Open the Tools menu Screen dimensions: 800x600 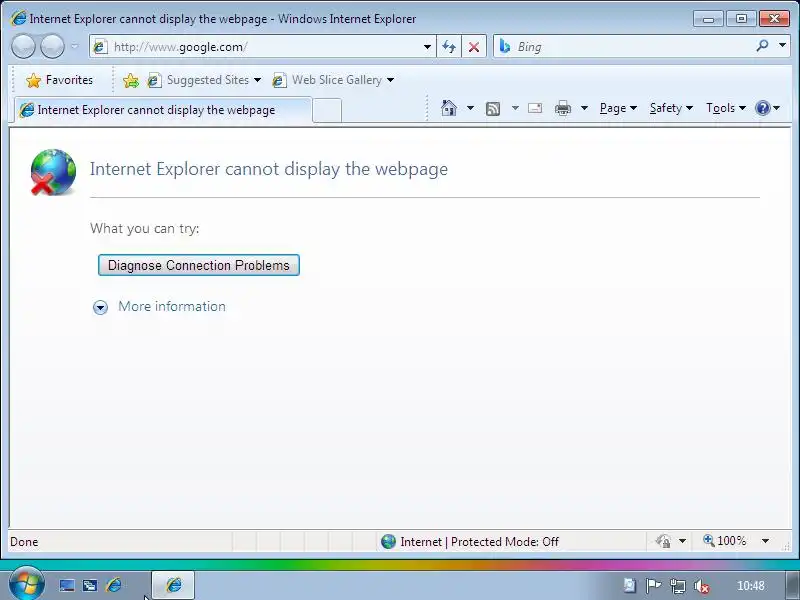(726, 108)
